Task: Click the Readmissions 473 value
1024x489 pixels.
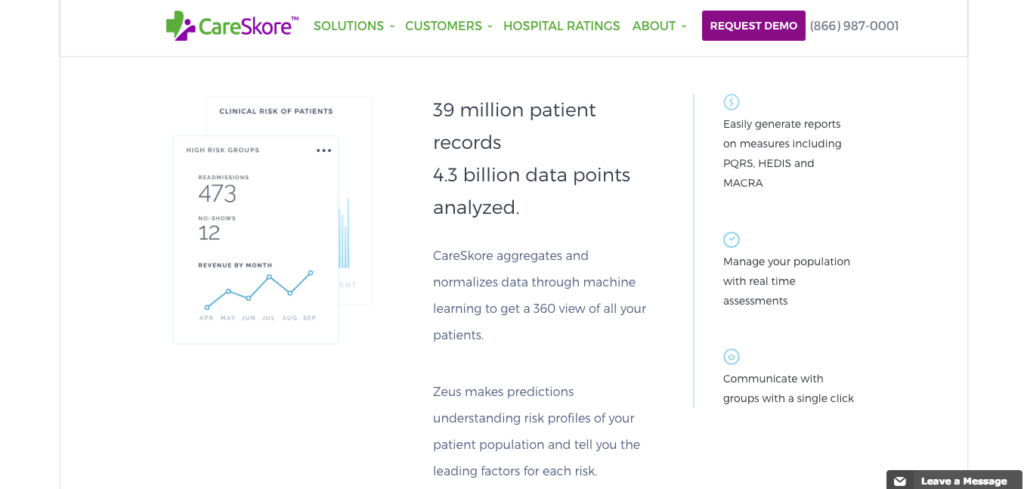Action: (217, 193)
